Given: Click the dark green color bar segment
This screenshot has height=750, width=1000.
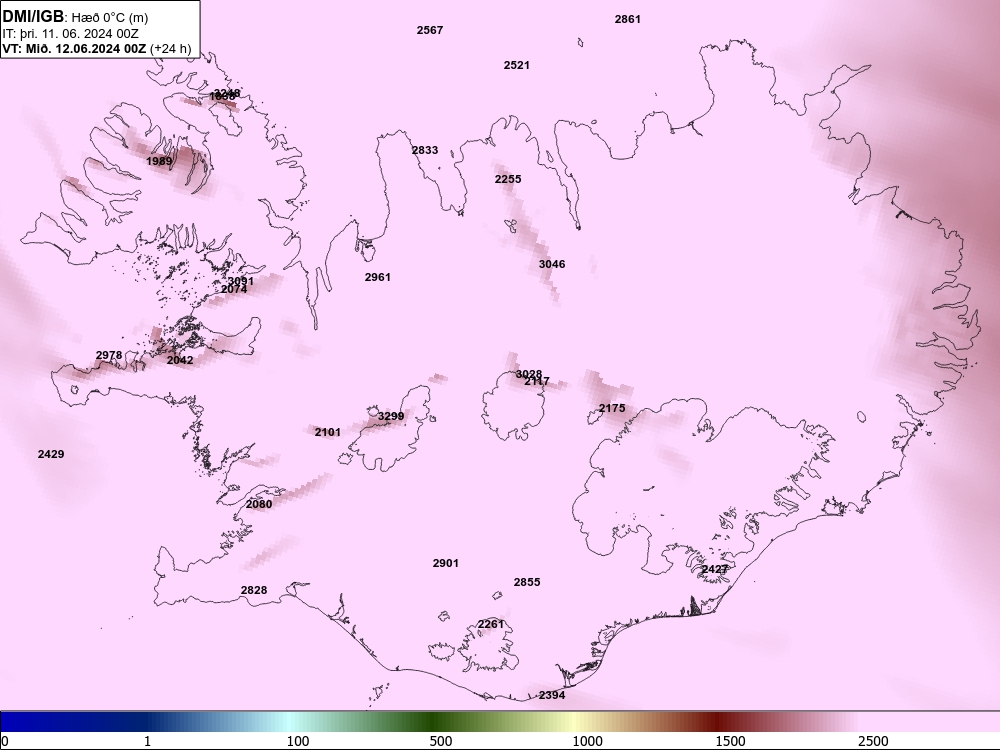Looking at the screenshot, I should 434,721.
